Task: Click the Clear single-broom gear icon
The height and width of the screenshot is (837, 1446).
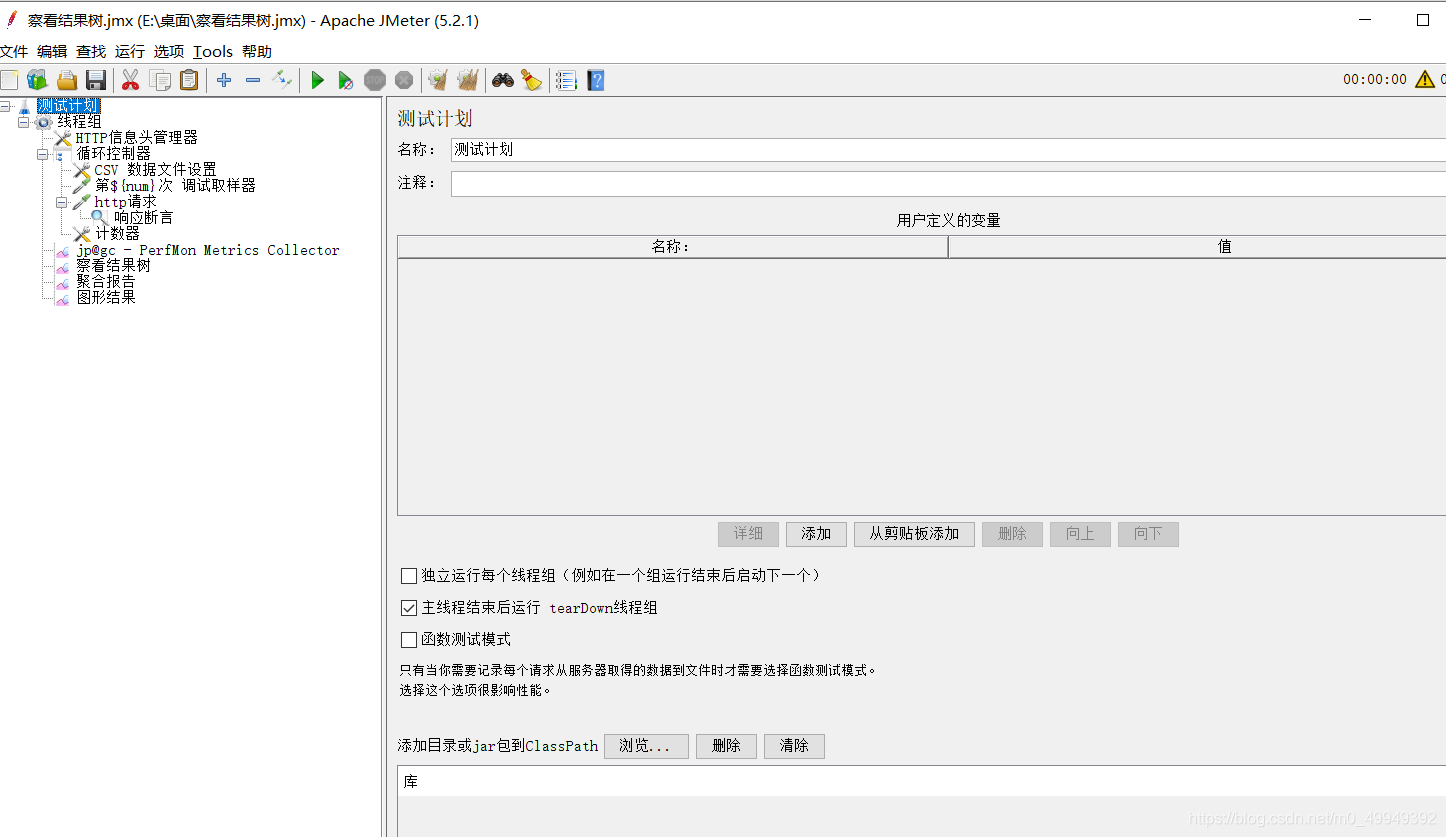Action: [438, 80]
